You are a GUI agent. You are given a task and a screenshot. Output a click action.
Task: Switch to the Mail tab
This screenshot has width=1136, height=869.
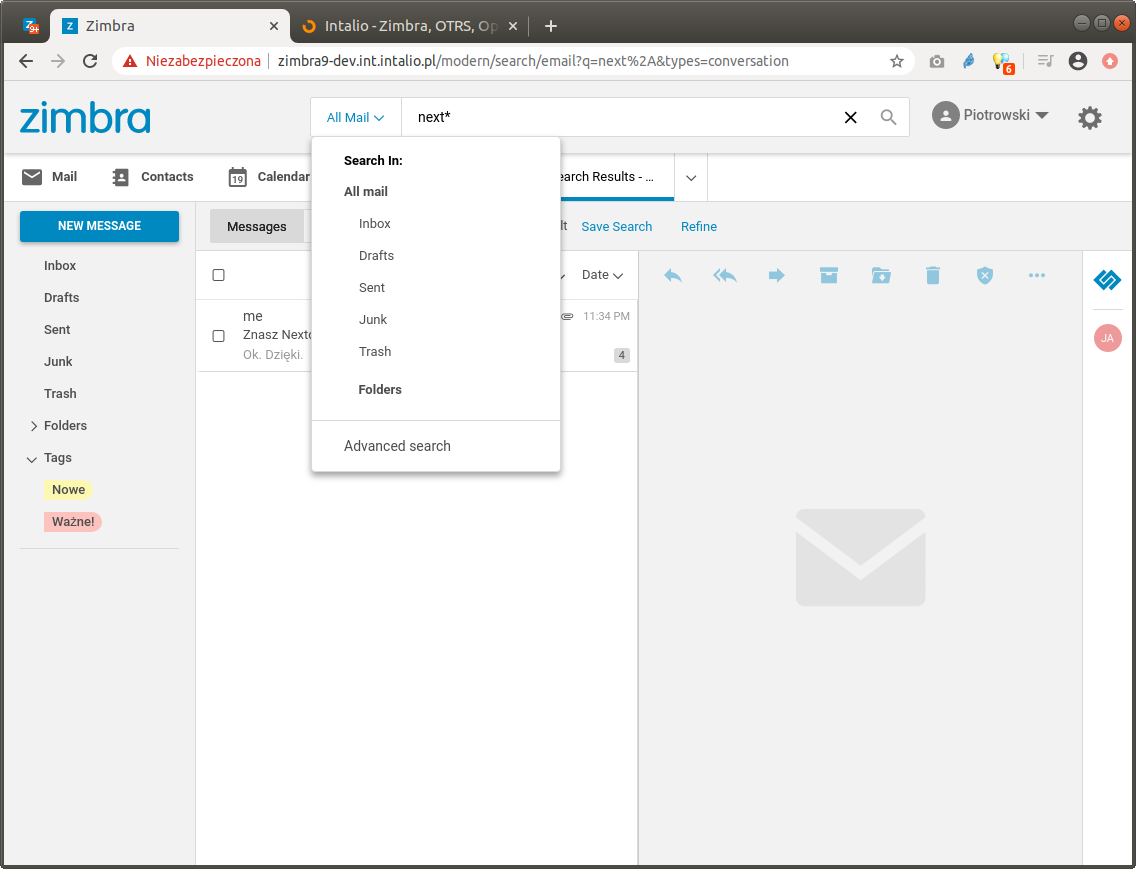[49, 177]
